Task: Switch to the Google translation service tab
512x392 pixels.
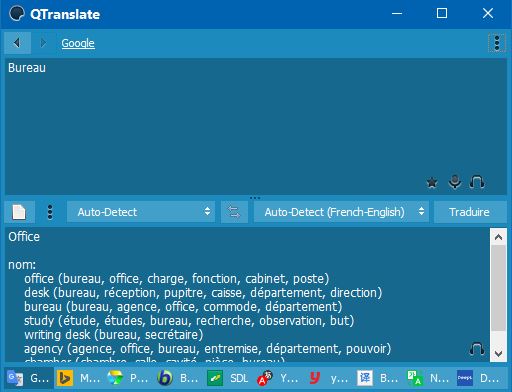Action: pyautogui.click(x=29, y=378)
